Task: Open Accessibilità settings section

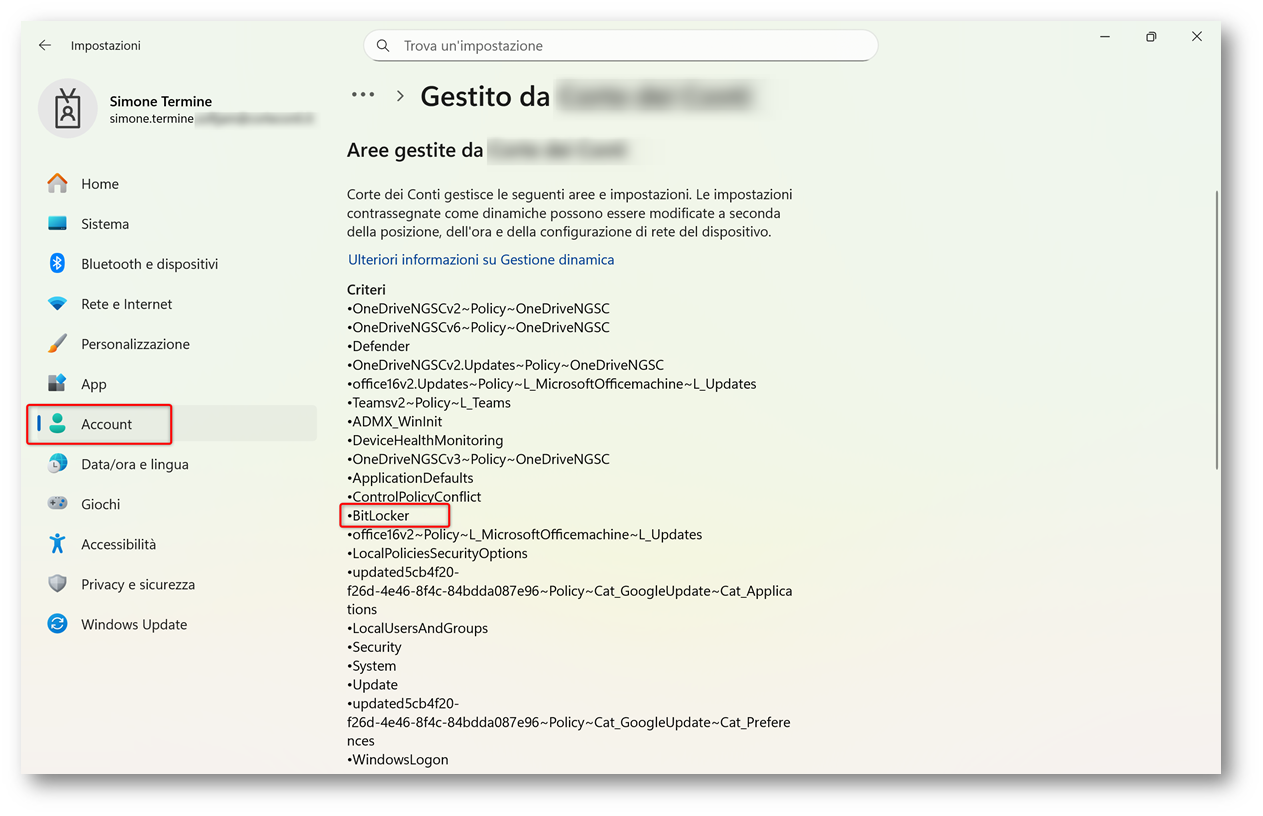Action: tap(119, 544)
